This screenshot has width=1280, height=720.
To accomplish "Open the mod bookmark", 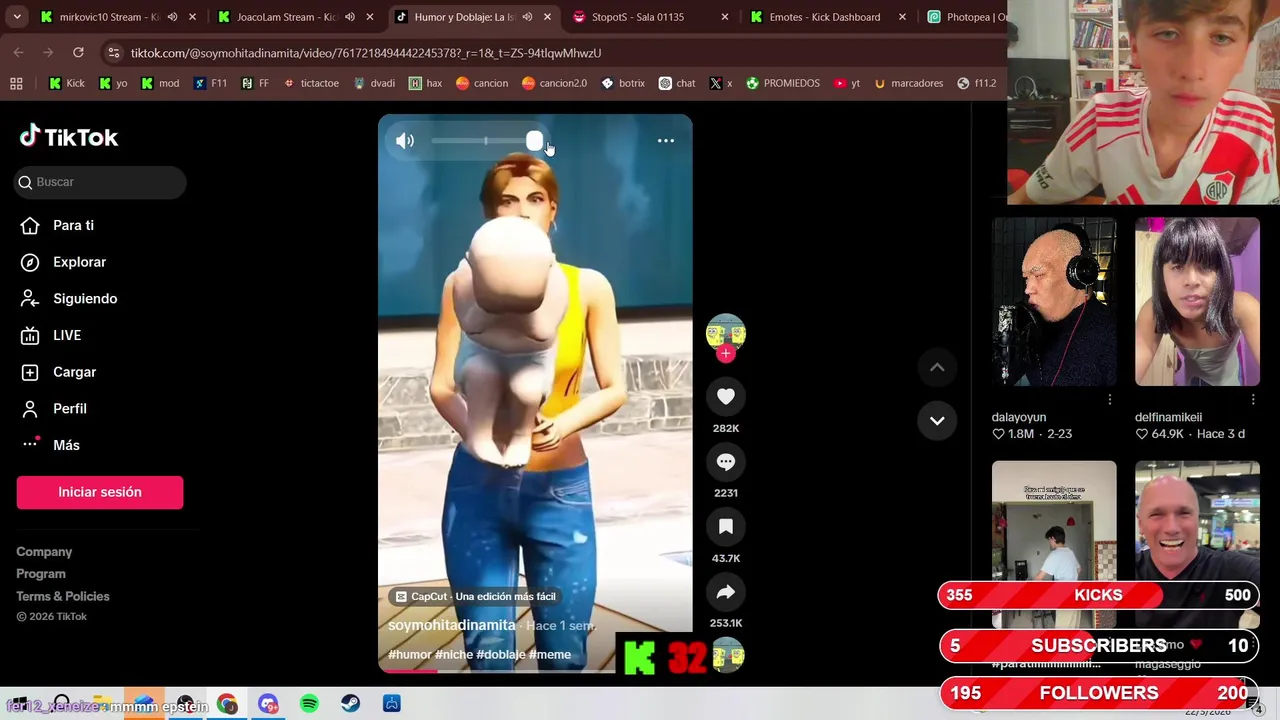I will (159, 83).
